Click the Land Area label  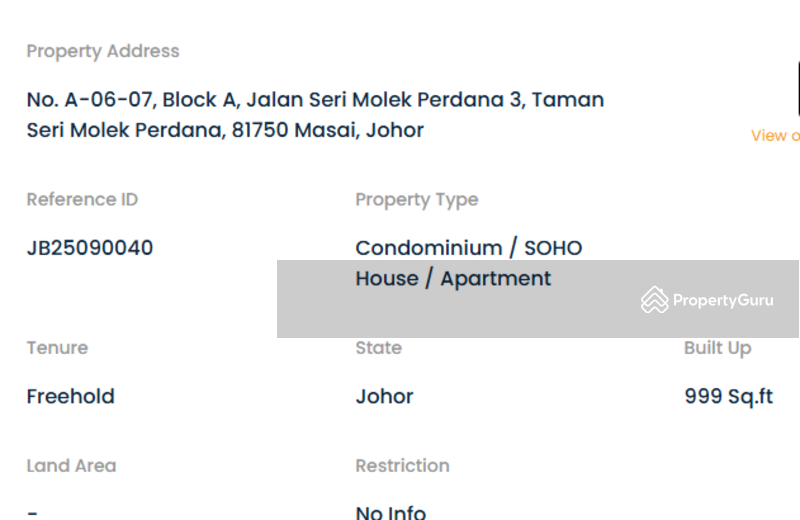tap(71, 465)
